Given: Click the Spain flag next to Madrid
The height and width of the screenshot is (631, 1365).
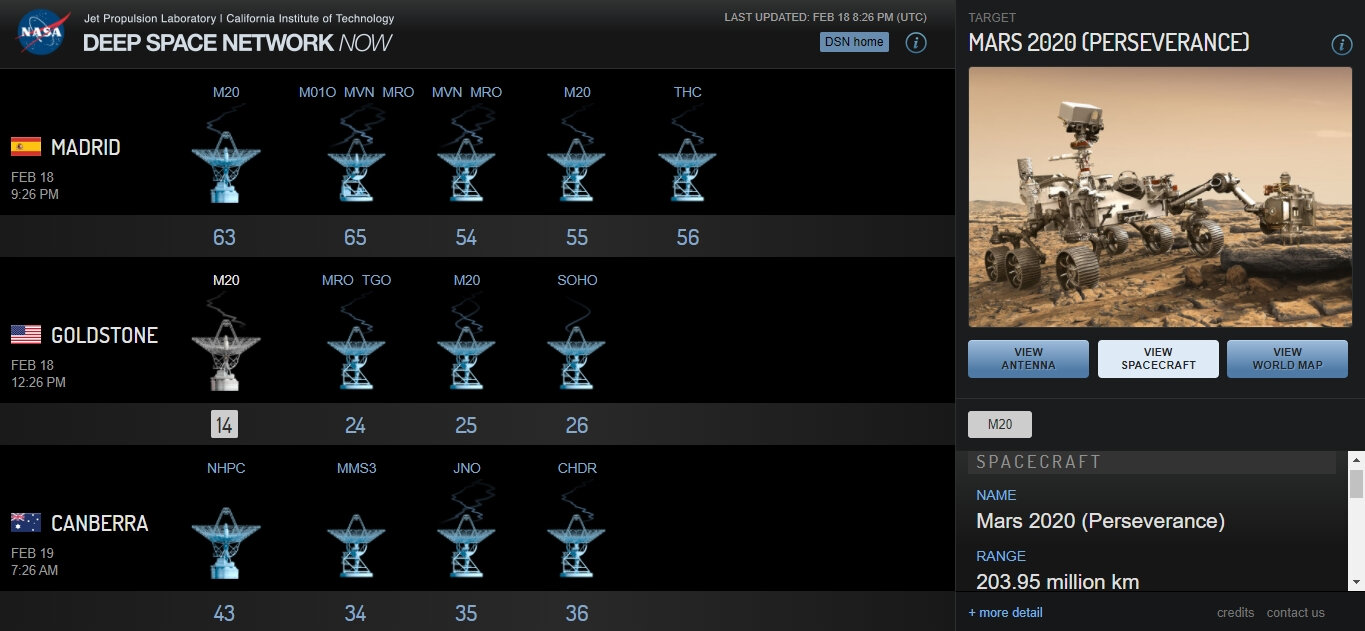Looking at the screenshot, I should [x=26, y=147].
